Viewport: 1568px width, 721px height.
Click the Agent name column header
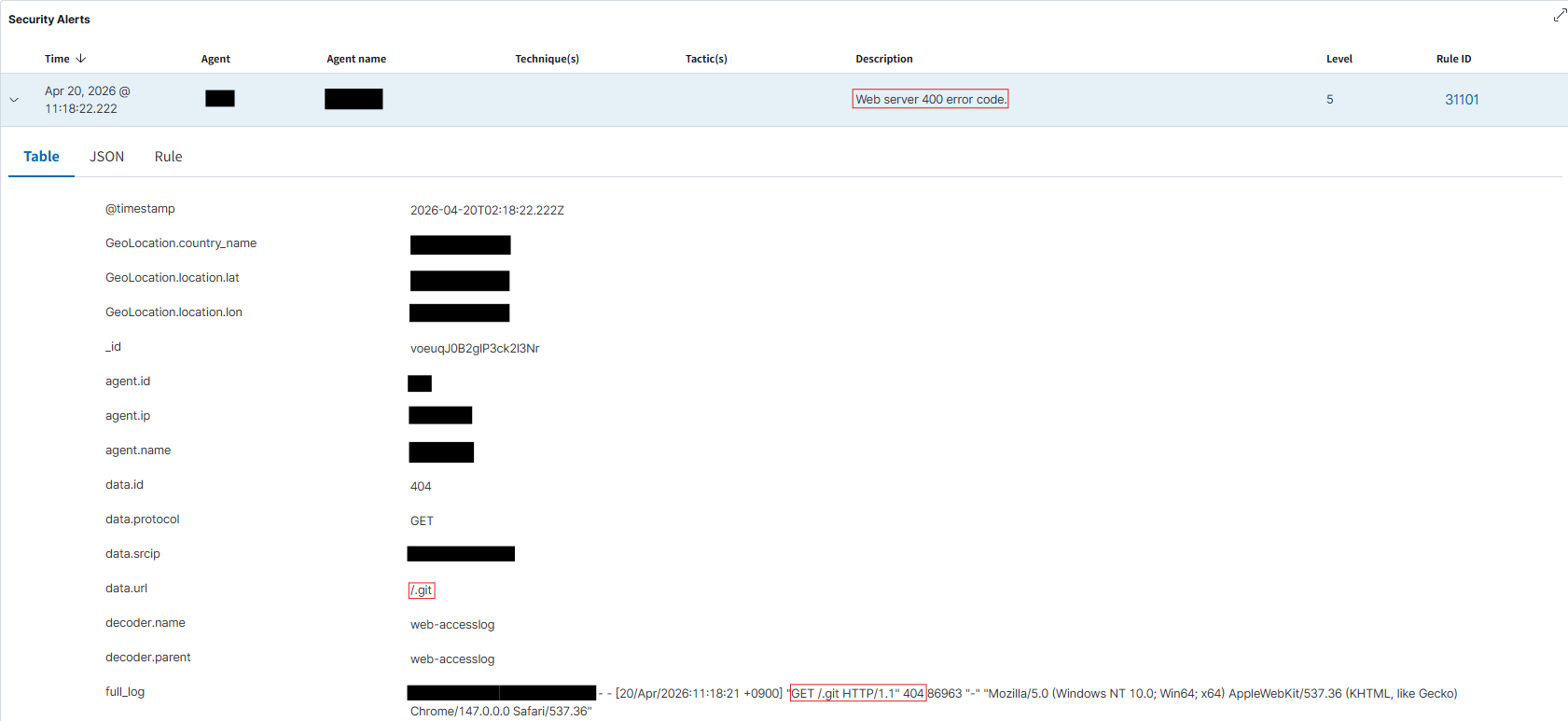pos(356,59)
